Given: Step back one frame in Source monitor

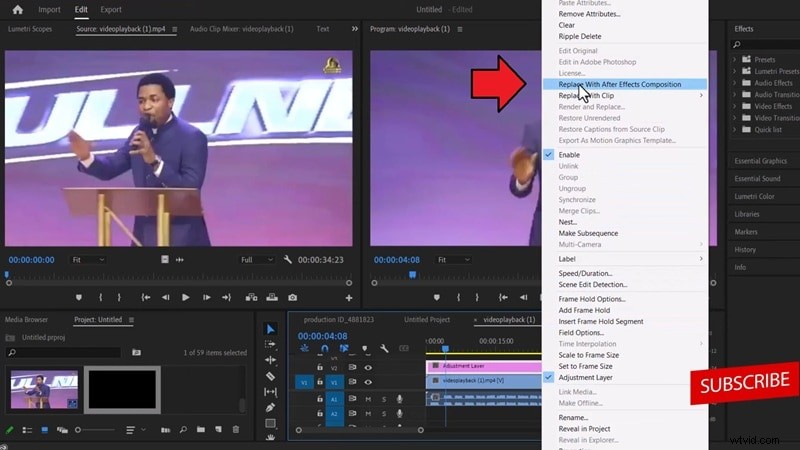Looking at the screenshot, I should 165,297.
